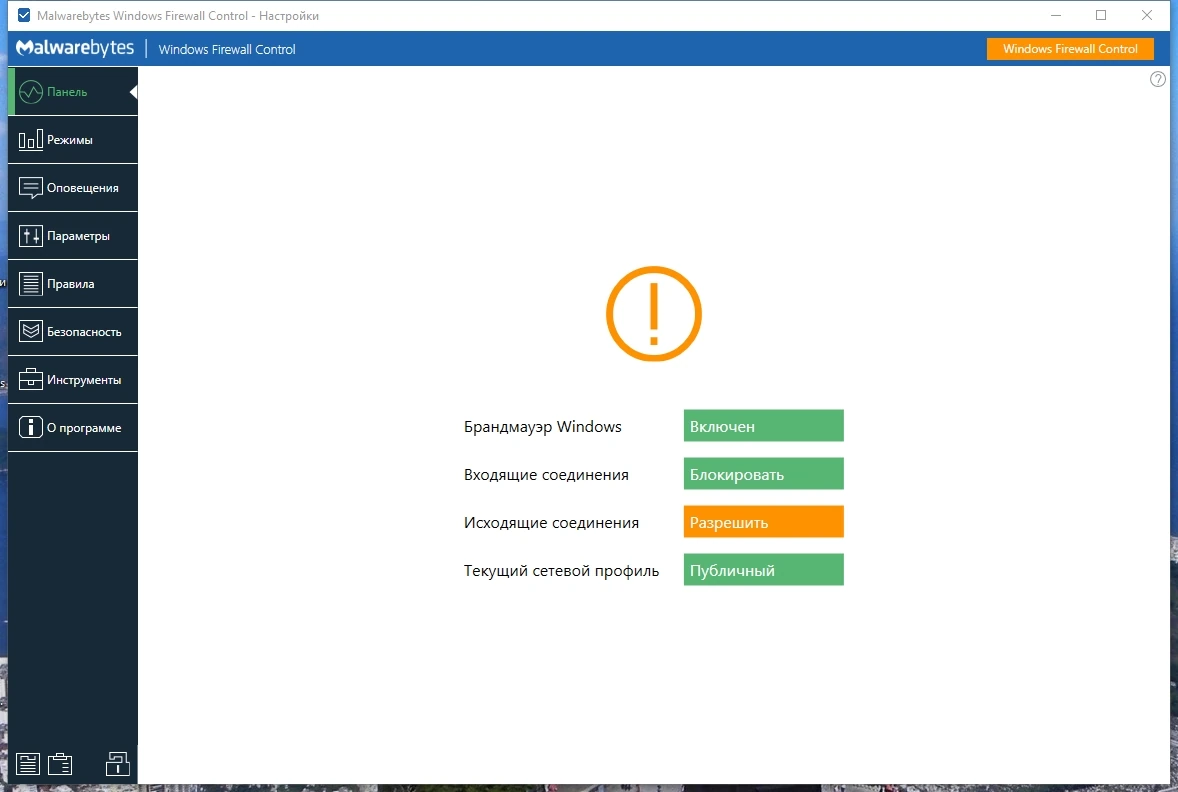Open the Инструменты tools section
This screenshot has width=1178, height=792.
coord(73,380)
